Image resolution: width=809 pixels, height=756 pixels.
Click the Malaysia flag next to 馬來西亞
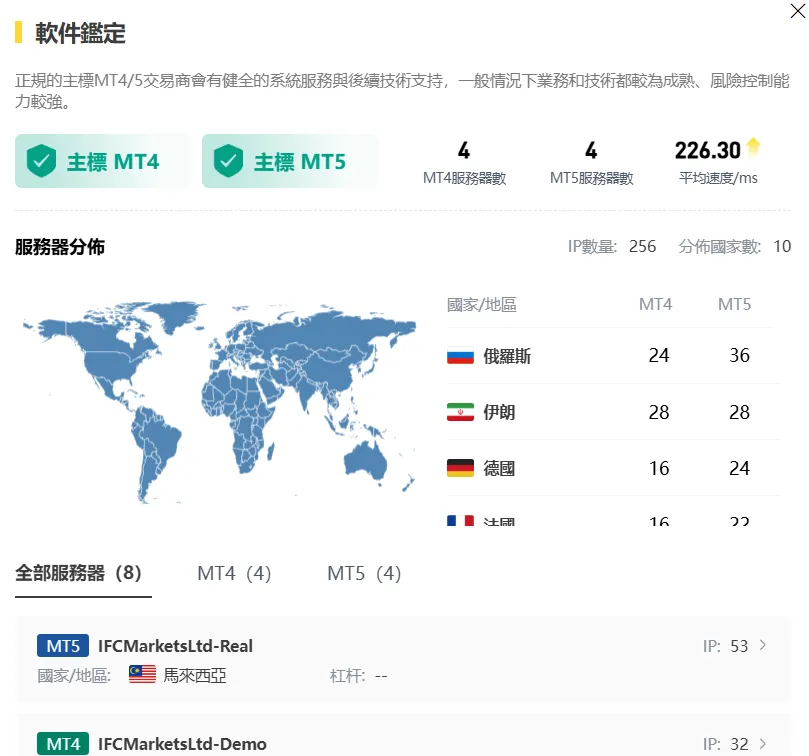click(142, 674)
